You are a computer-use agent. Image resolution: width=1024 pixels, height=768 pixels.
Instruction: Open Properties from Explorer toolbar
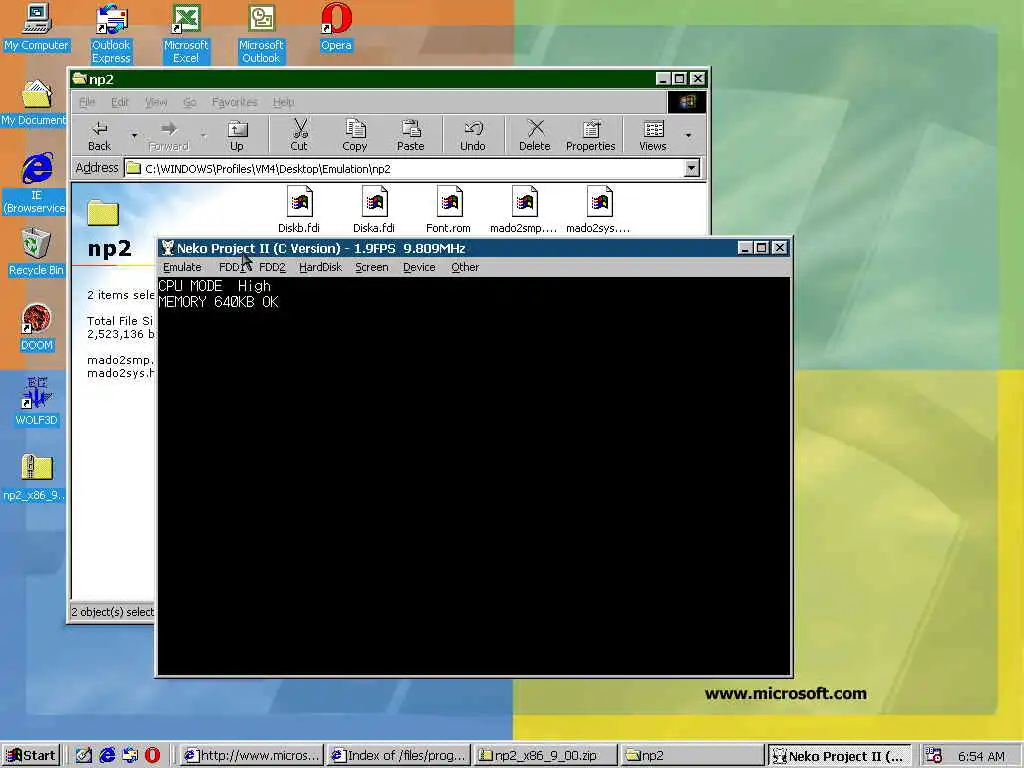[590, 136]
